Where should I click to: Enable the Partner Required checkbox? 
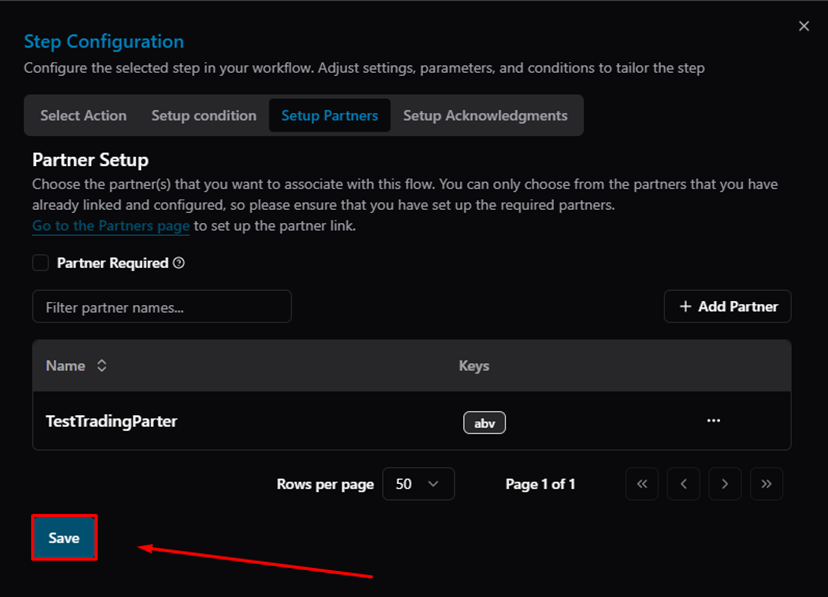point(41,263)
